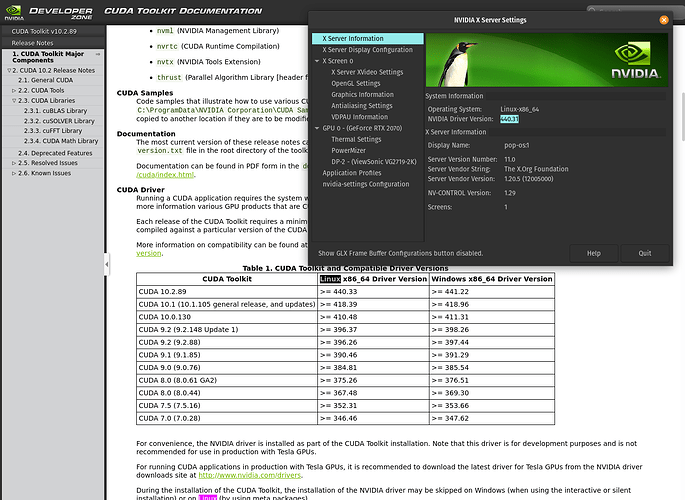This screenshot has height=500, width=685.
Task: Click highlighted Linux word in table header
Action: [x=330, y=279]
